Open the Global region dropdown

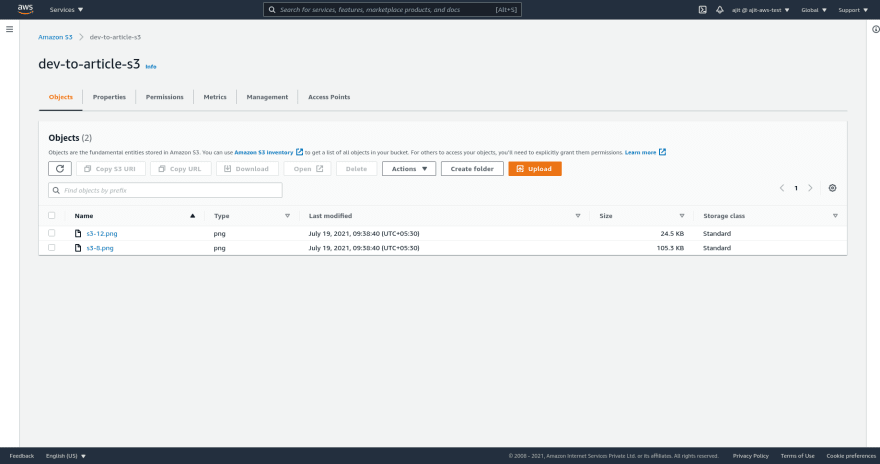point(814,10)
